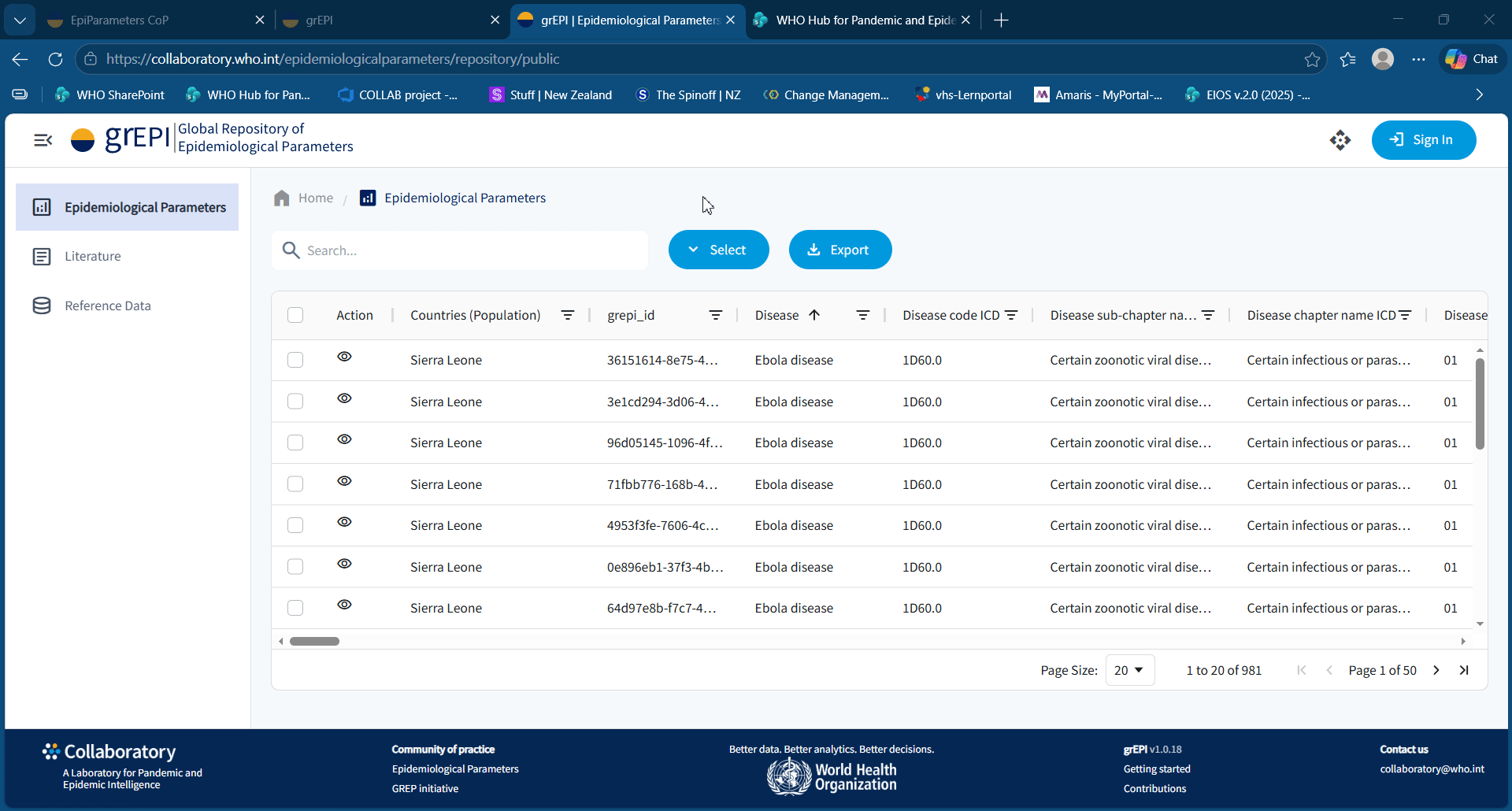Open the Epidemiological Parameters footer link

click(x=455, y=768)
